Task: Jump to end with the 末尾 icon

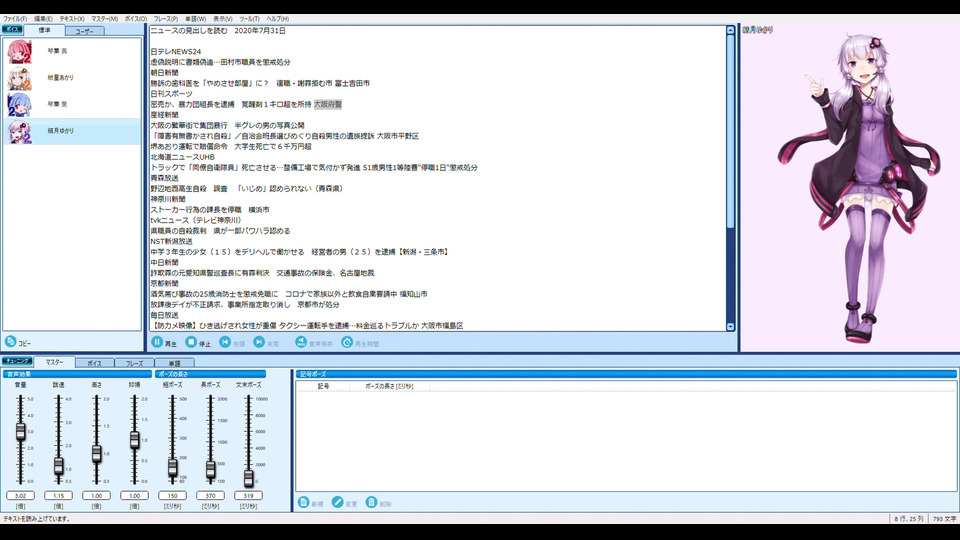Action: pyautogui.click(x=259, y=342)
